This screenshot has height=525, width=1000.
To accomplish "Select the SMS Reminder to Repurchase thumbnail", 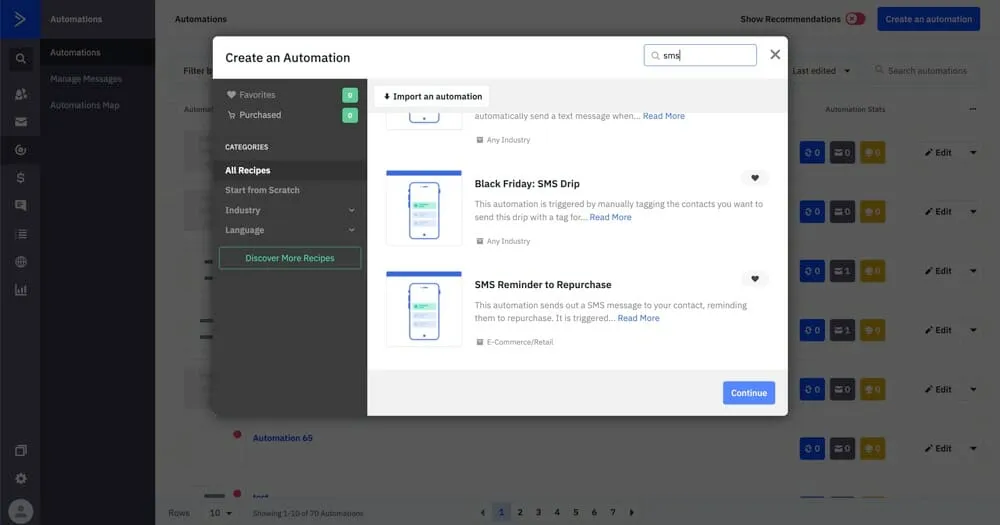I will [424, 309].
